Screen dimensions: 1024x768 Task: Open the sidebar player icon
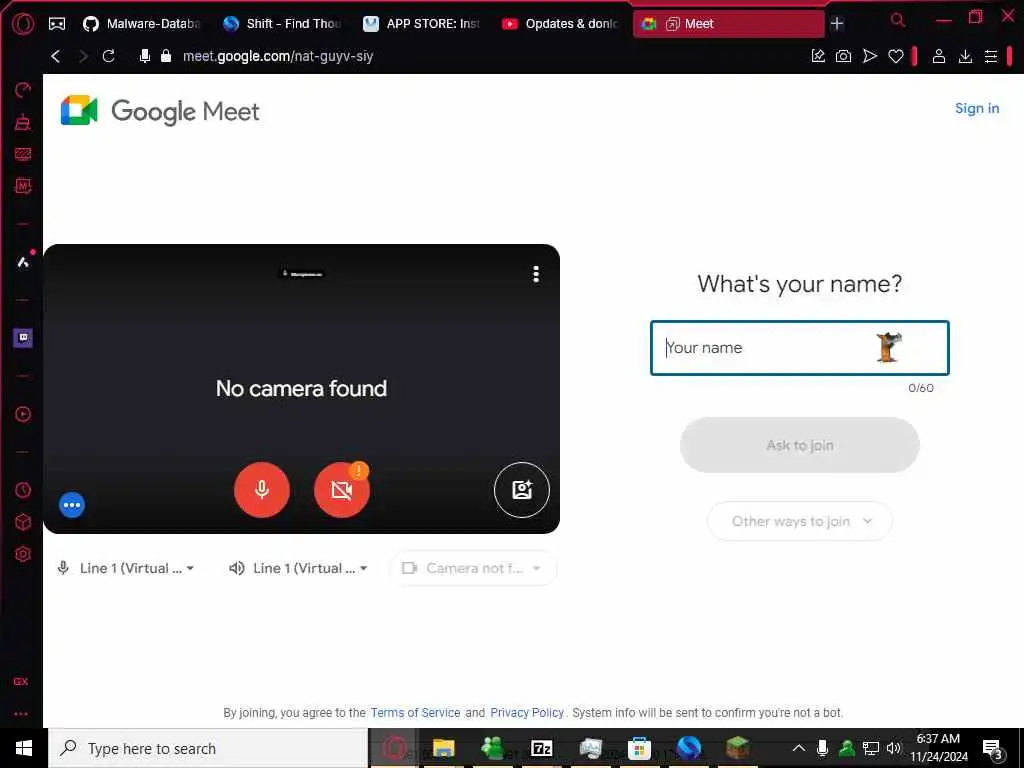pyautogui.click(x=23, y=414)
